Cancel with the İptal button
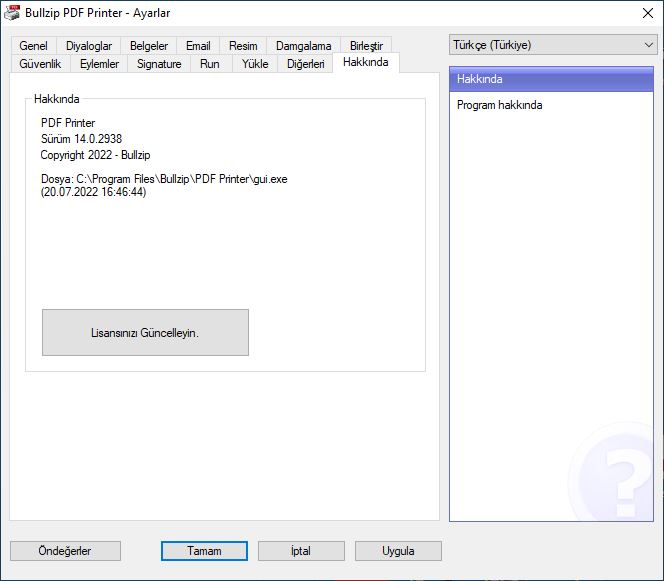Screen dimensions: 664x581 click(x=301, y=551)
